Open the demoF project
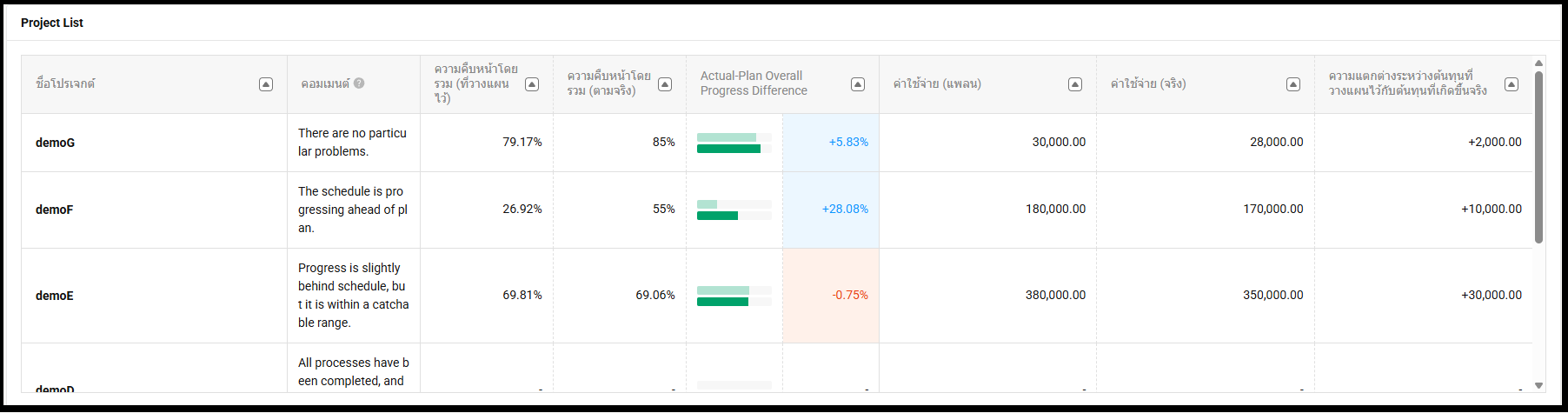 coord(54,210)
